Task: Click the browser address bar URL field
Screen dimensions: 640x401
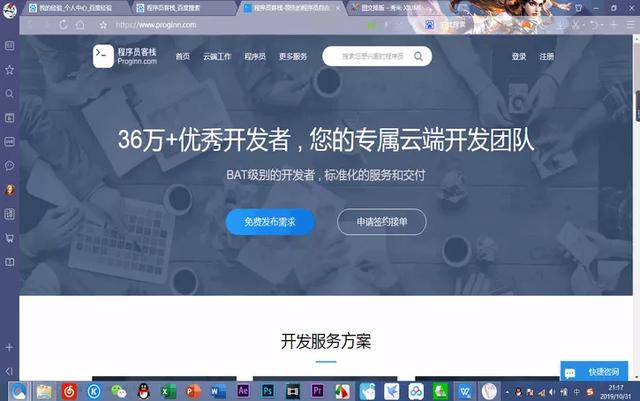Action: pyautogui.click(x=250, y=24)
